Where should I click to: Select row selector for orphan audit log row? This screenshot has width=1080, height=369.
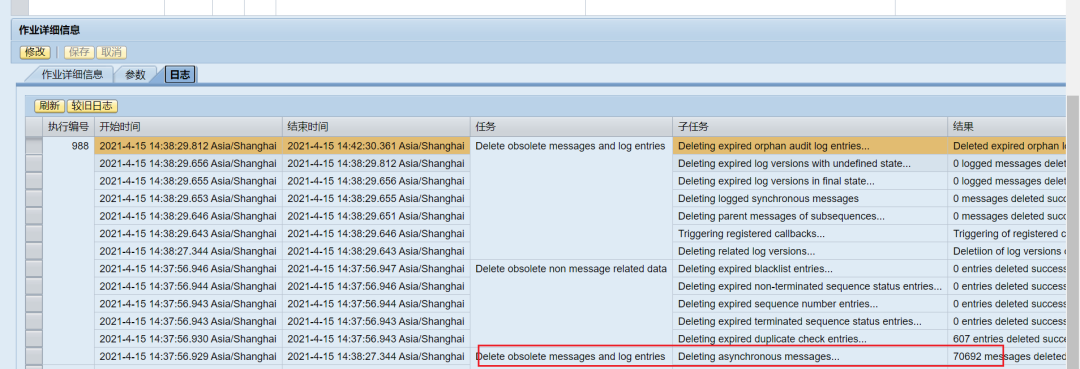(34, 146)
